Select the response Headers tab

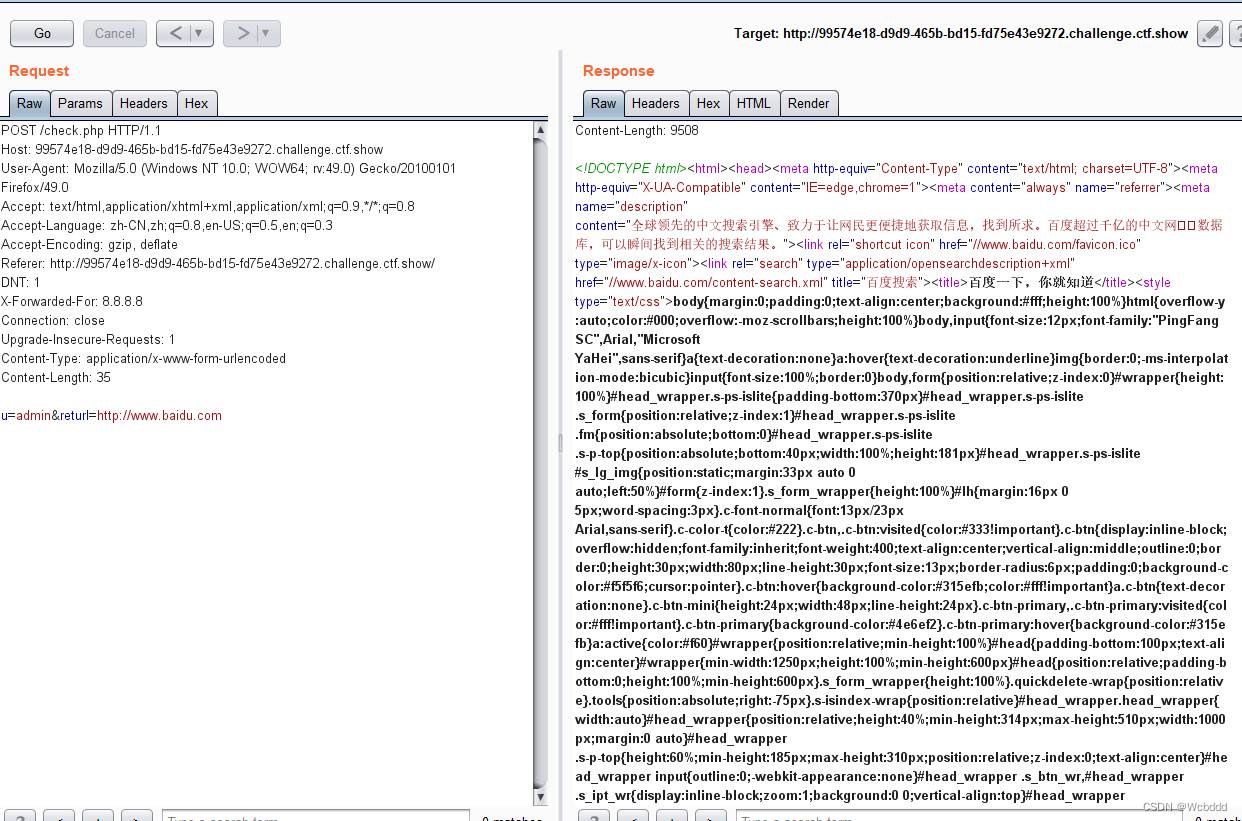655,103
